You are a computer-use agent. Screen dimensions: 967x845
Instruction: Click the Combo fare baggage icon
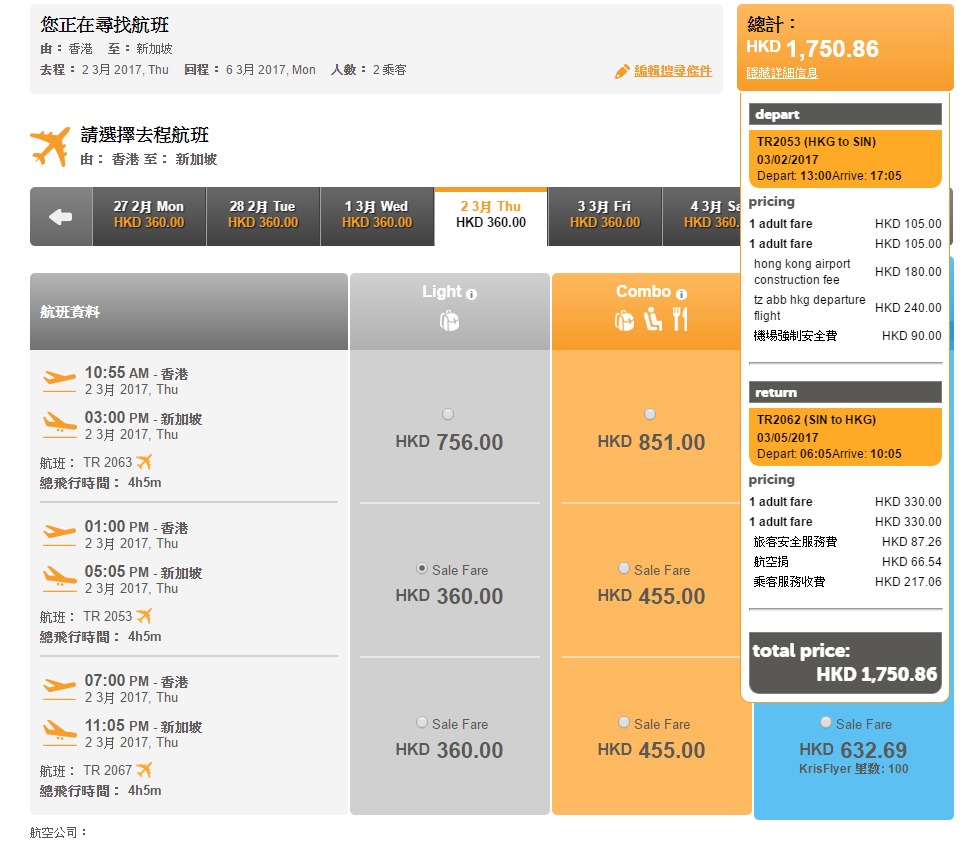click(624, 321)
